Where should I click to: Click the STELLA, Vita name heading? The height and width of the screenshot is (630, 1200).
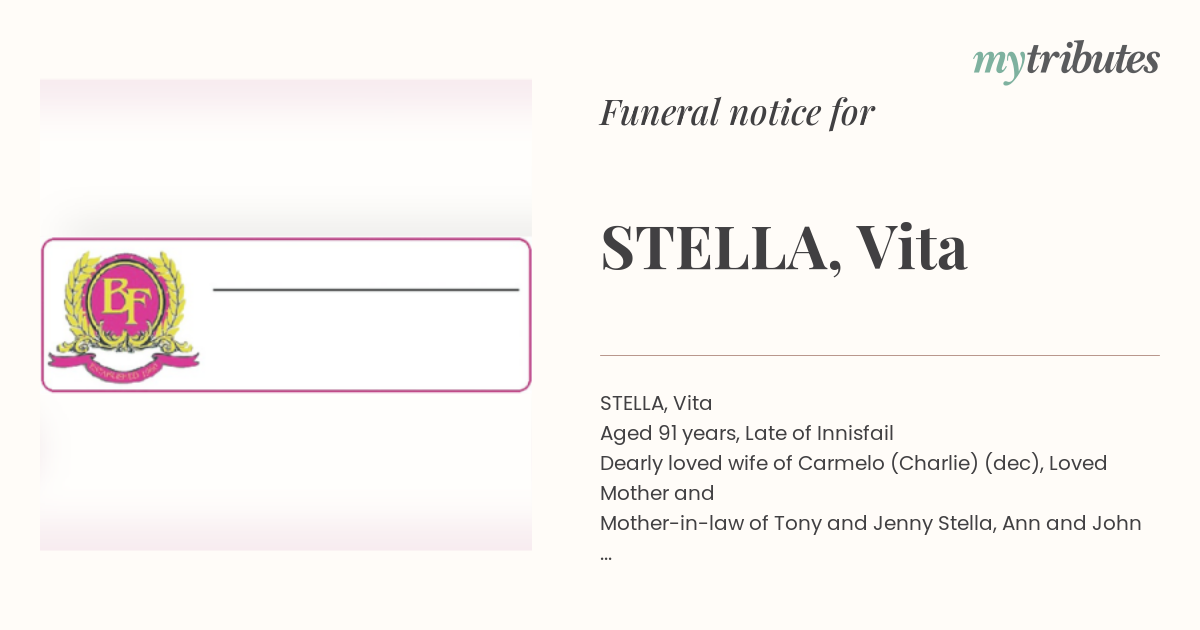pos(783,247)
